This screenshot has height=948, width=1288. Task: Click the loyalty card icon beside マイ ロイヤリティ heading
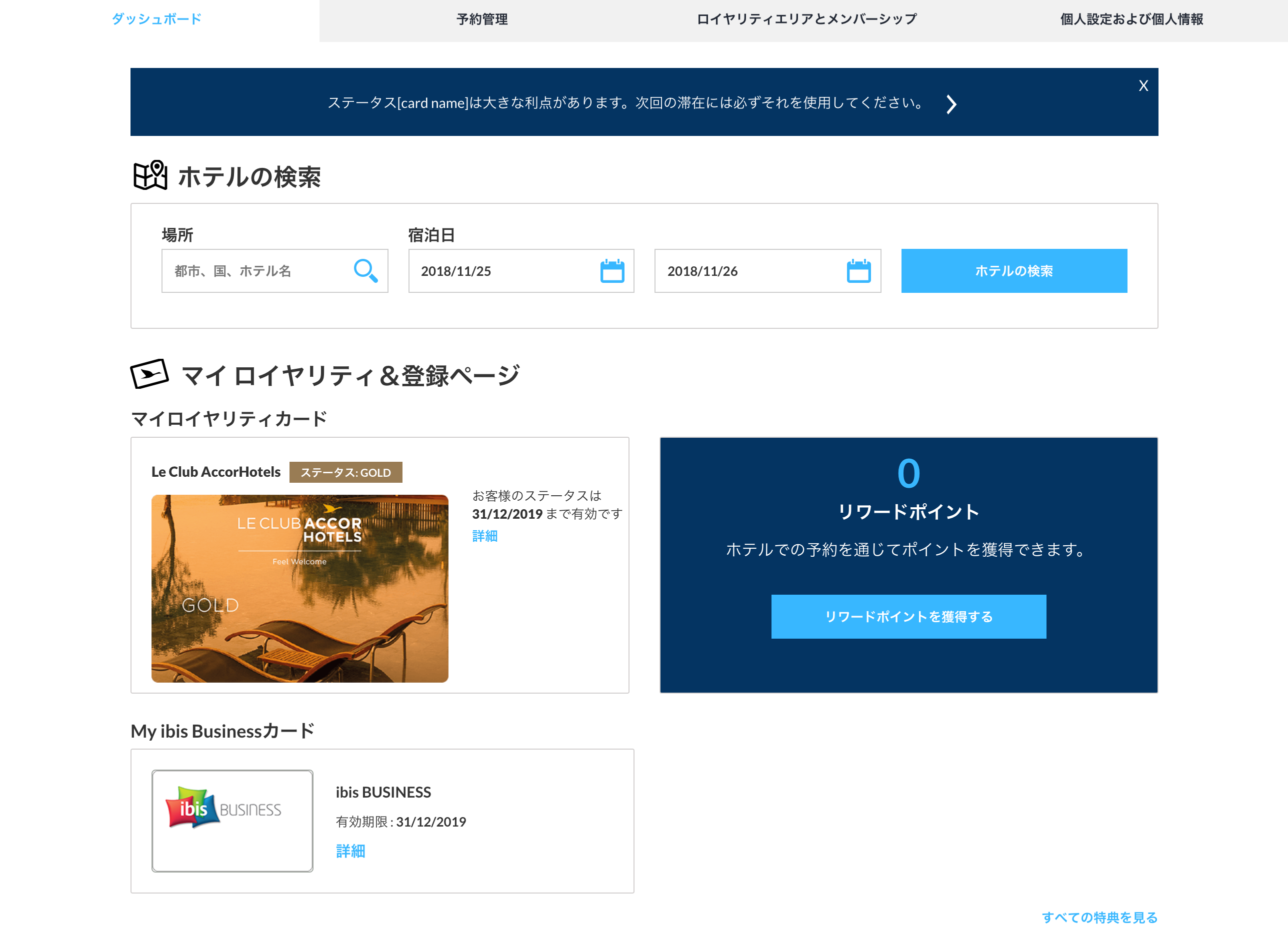[149, 374]
